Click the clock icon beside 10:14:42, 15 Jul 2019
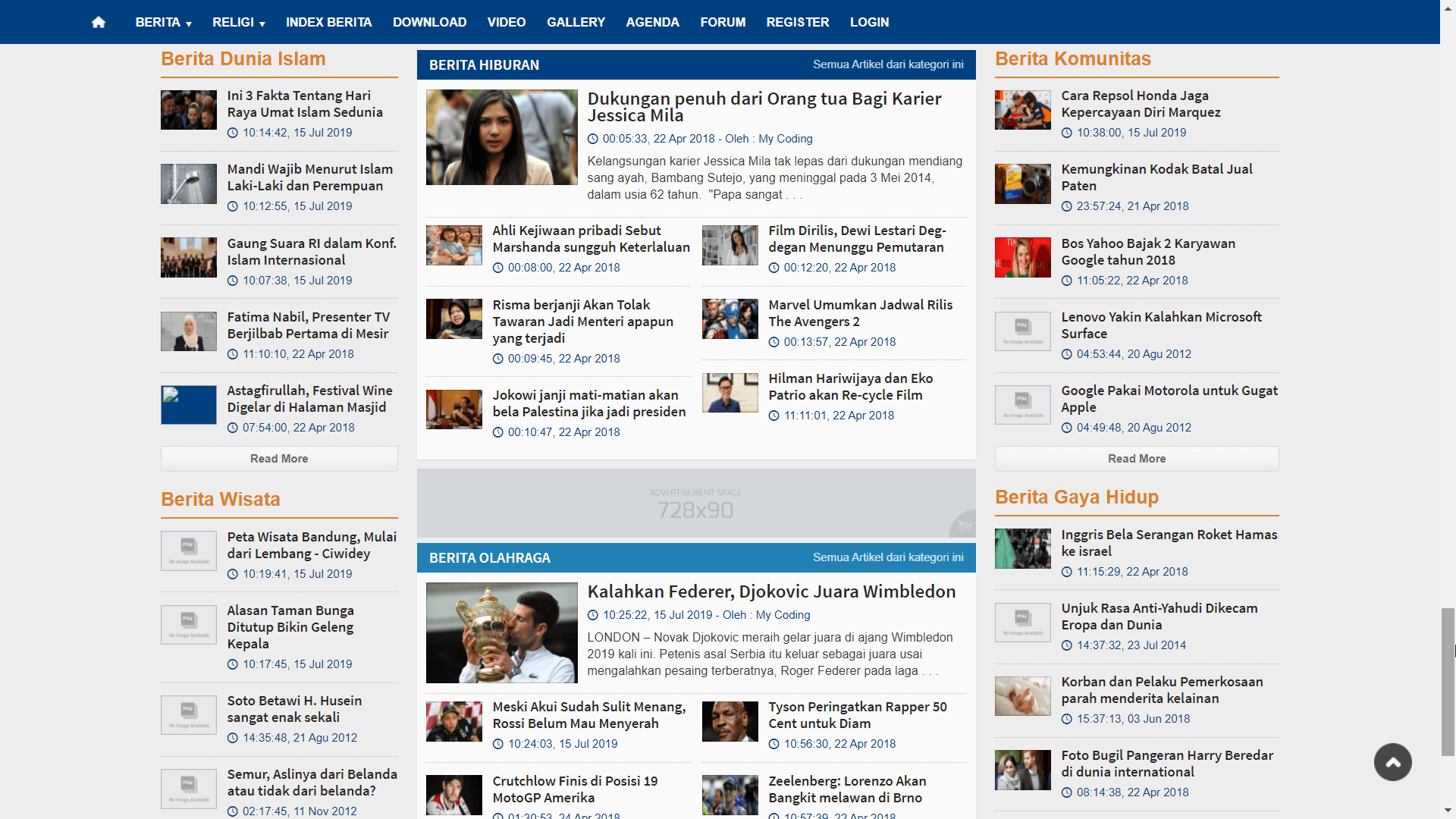 click(233, 133)
